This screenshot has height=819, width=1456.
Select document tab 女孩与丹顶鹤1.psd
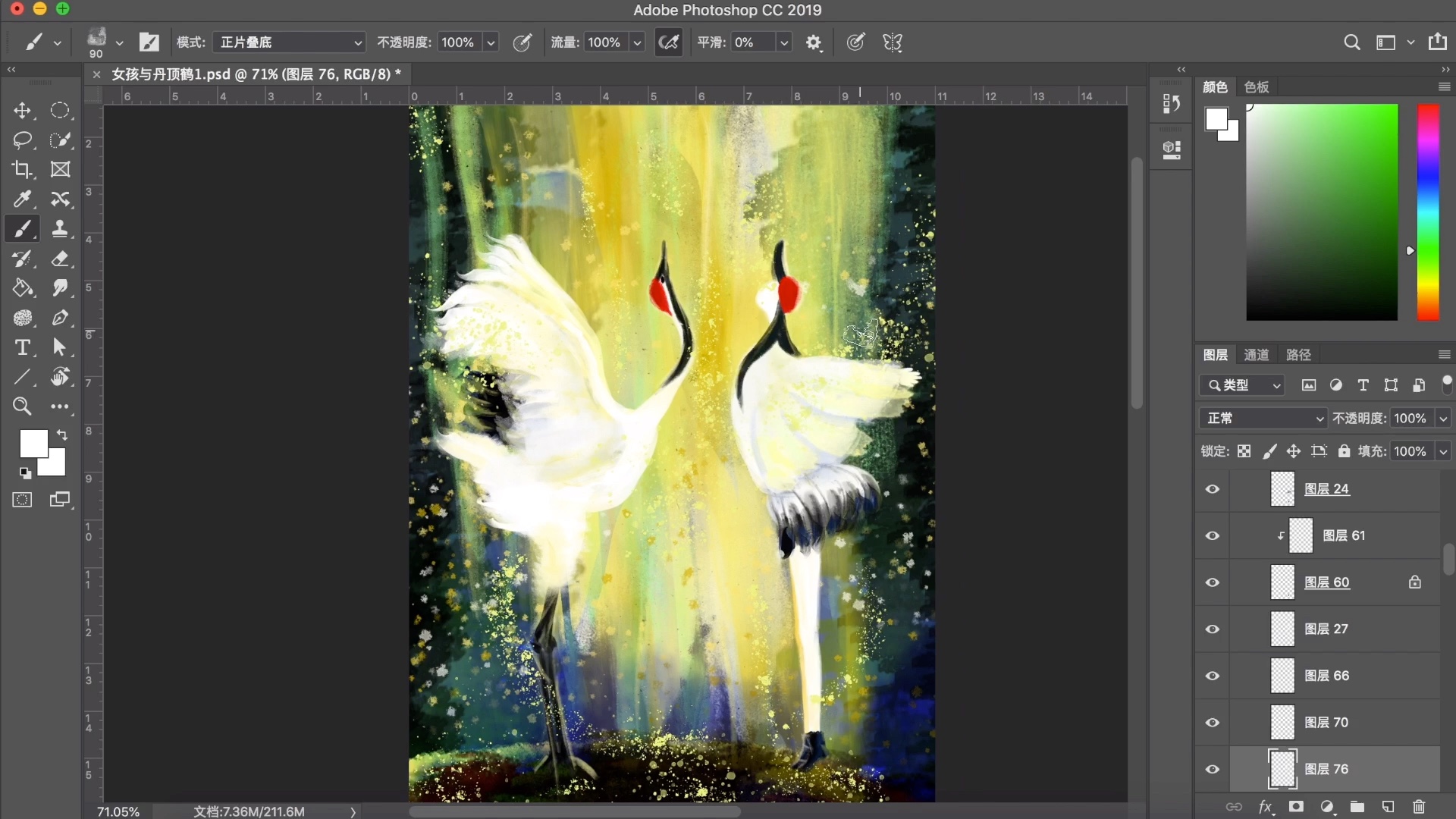[256, 74]
